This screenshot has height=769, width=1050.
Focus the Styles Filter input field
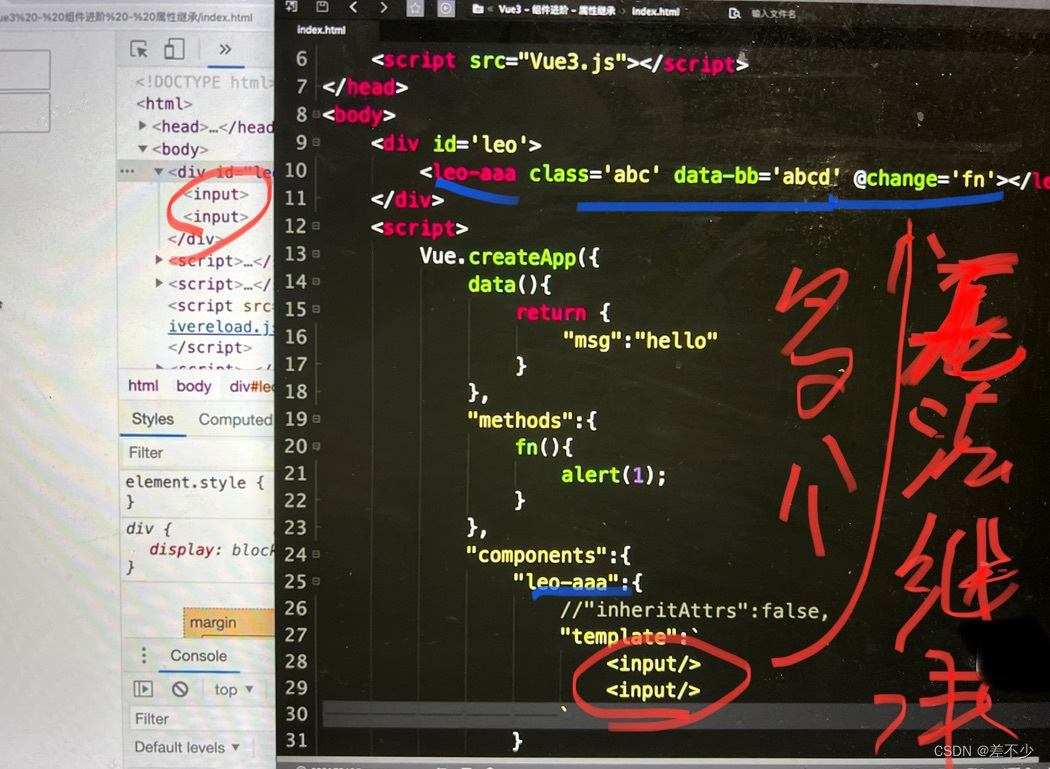pyautogui.click(x=198, y=453)
